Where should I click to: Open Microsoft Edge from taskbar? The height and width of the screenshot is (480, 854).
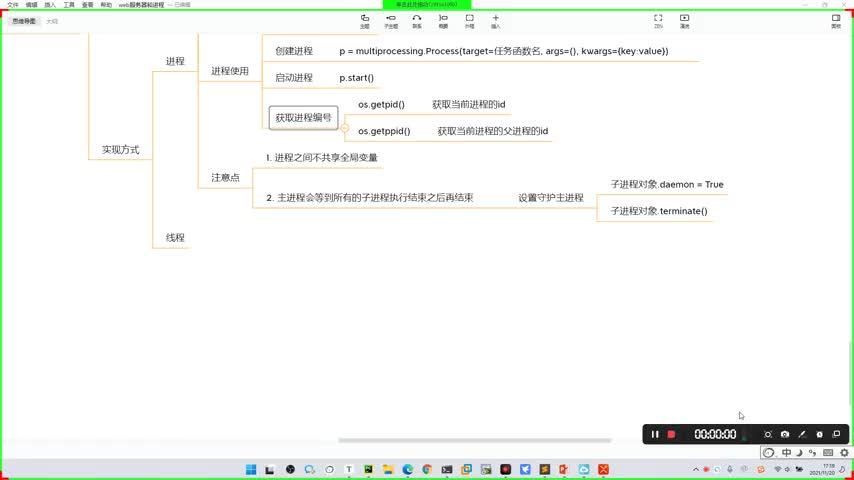[x=407, y=469]
